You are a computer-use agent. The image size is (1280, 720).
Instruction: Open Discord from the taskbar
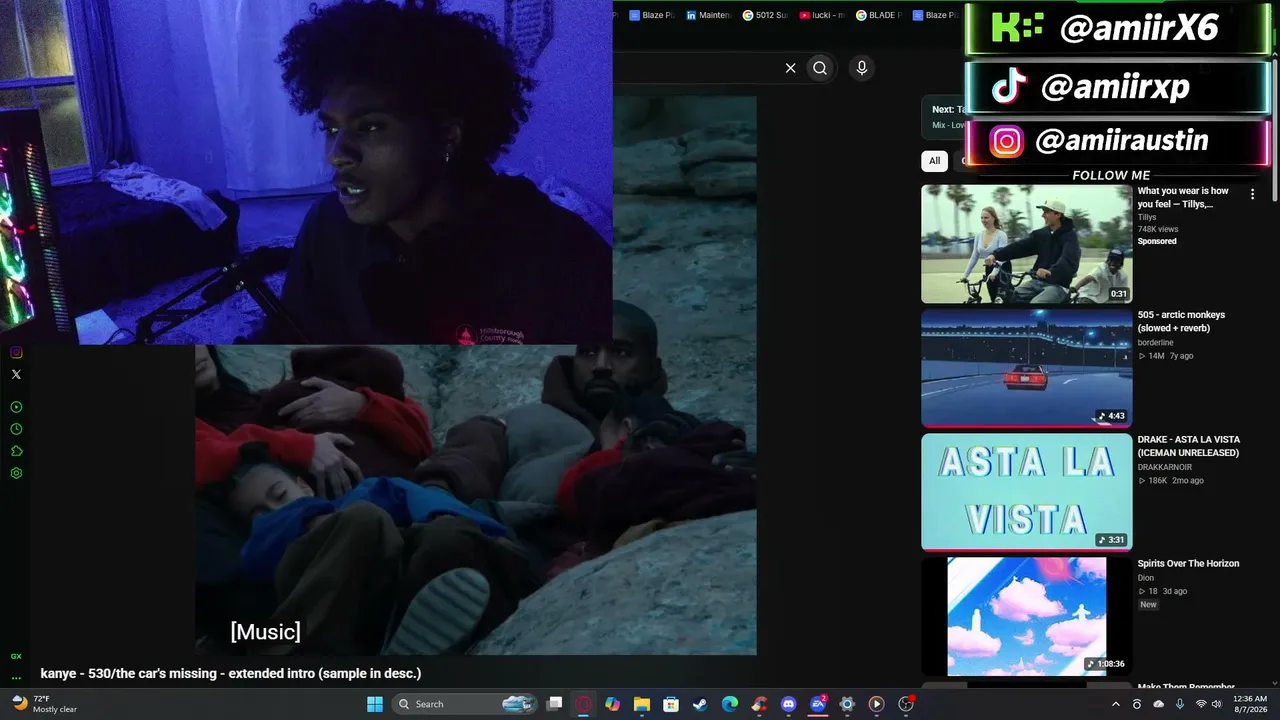pyautogui.click(x=789, y=704)
